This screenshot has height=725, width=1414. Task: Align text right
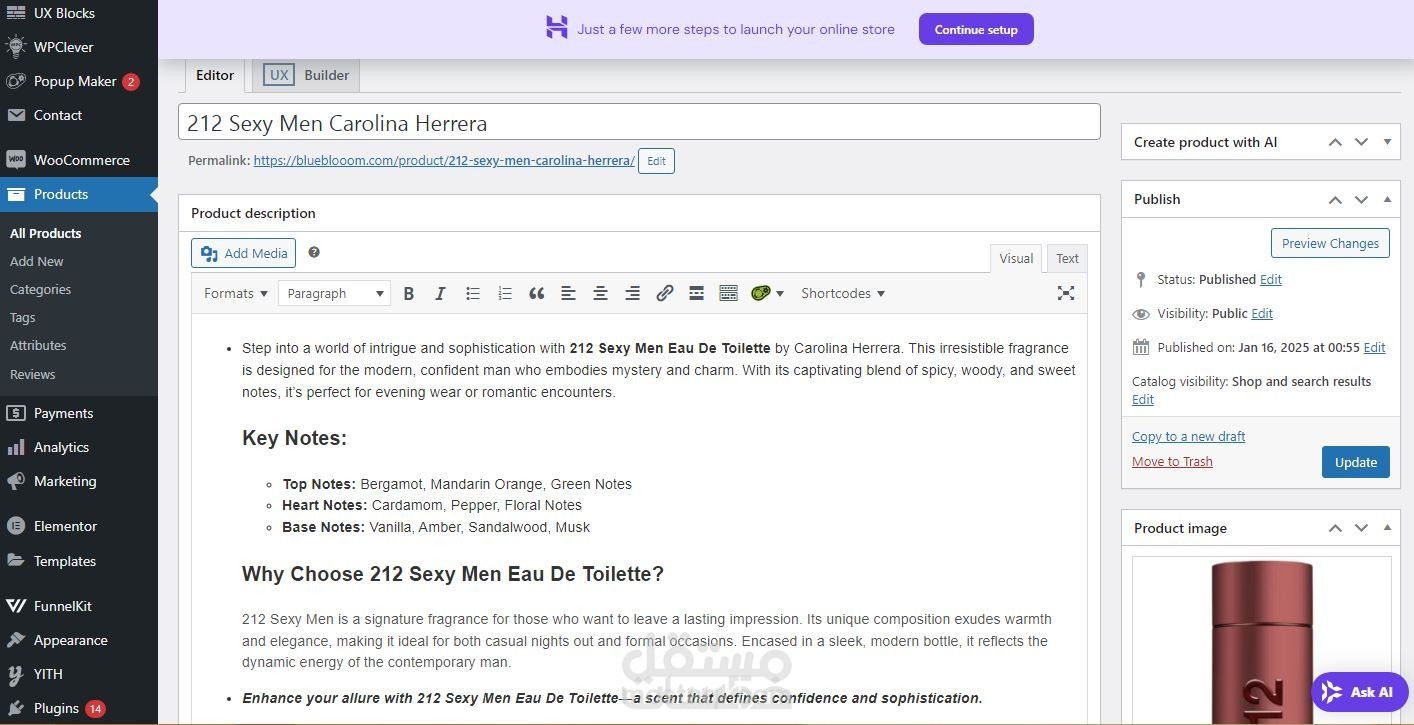(632, 293)
